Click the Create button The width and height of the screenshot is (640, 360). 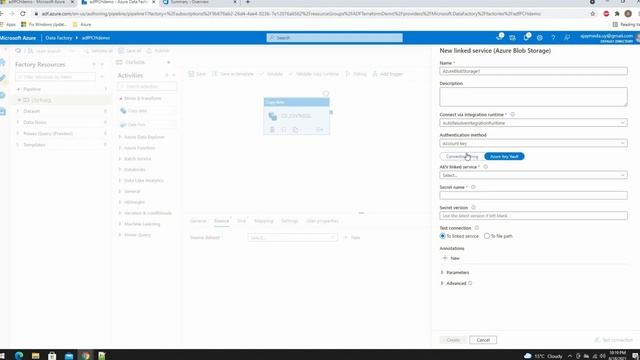[453, 340]
